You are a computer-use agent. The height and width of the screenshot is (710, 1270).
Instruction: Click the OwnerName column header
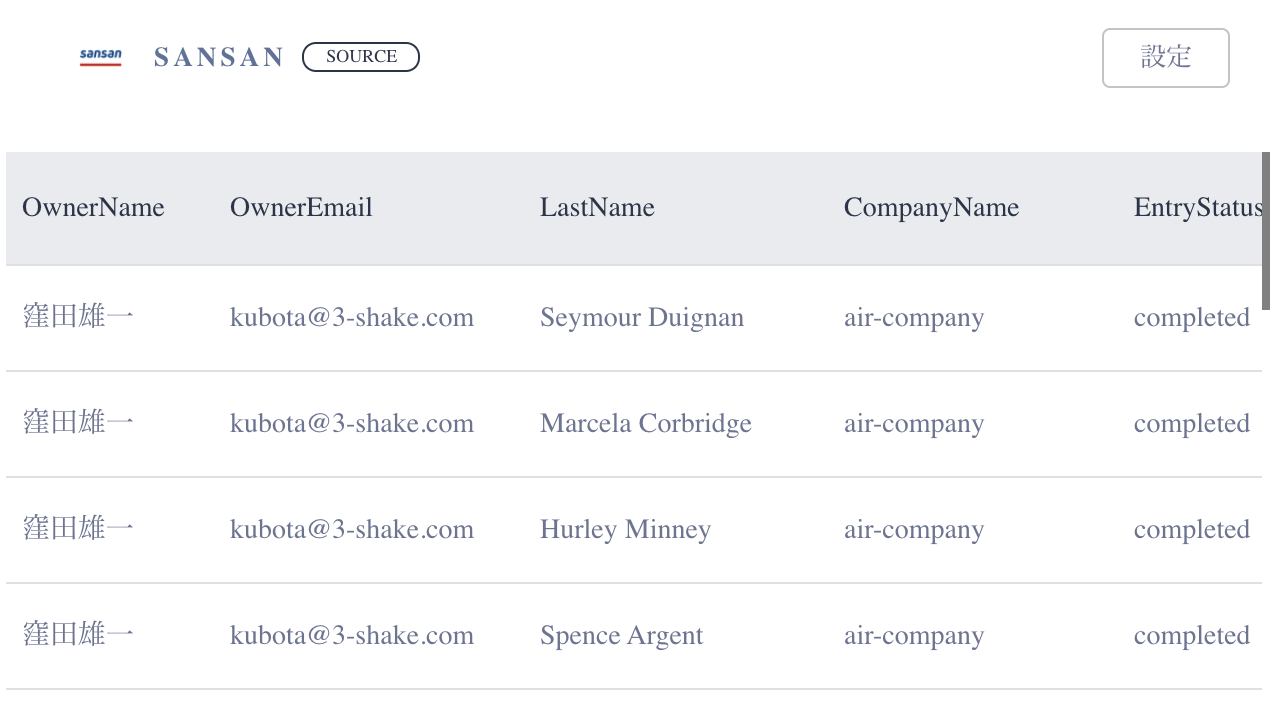pos(93,208)
